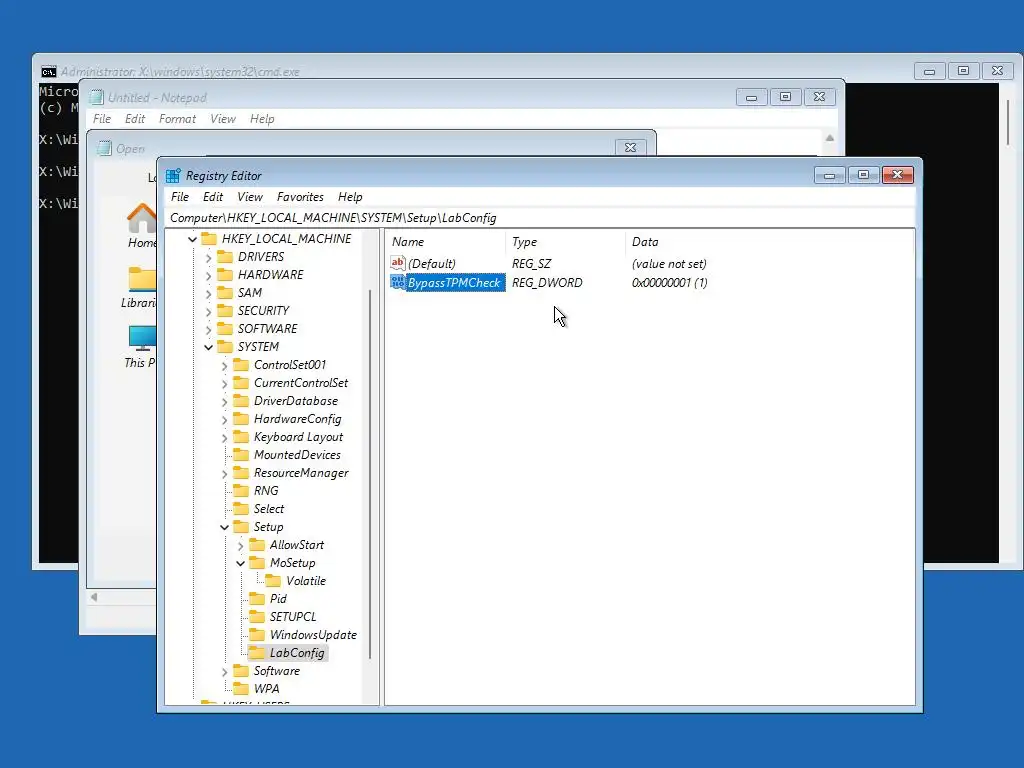Select the WPA folder icon
The height and width of the screenshot is (768, 1024).
pyautogui.click(x=241, y=688)
